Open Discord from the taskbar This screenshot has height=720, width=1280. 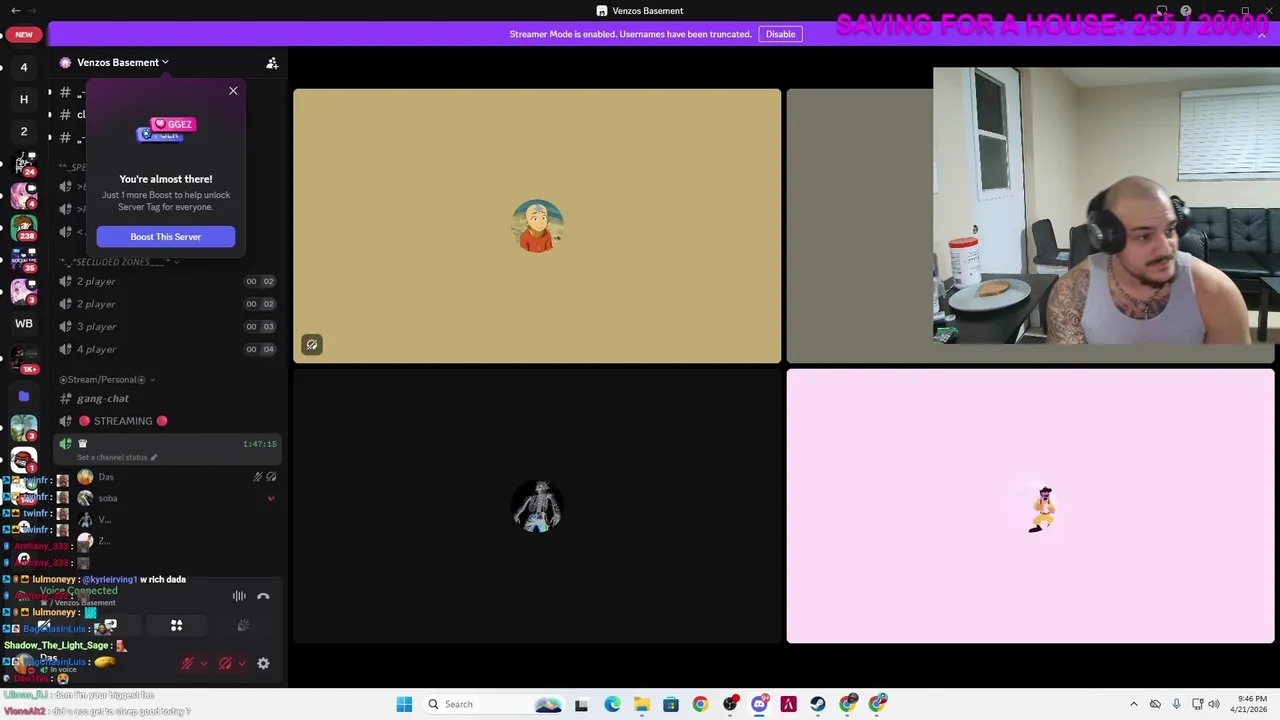759,704
